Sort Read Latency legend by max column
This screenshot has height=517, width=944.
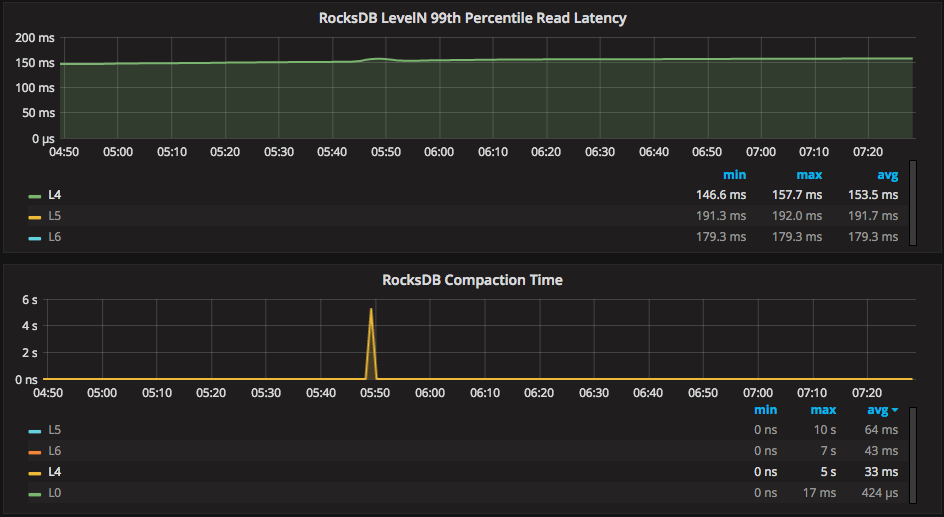point(809,175)
